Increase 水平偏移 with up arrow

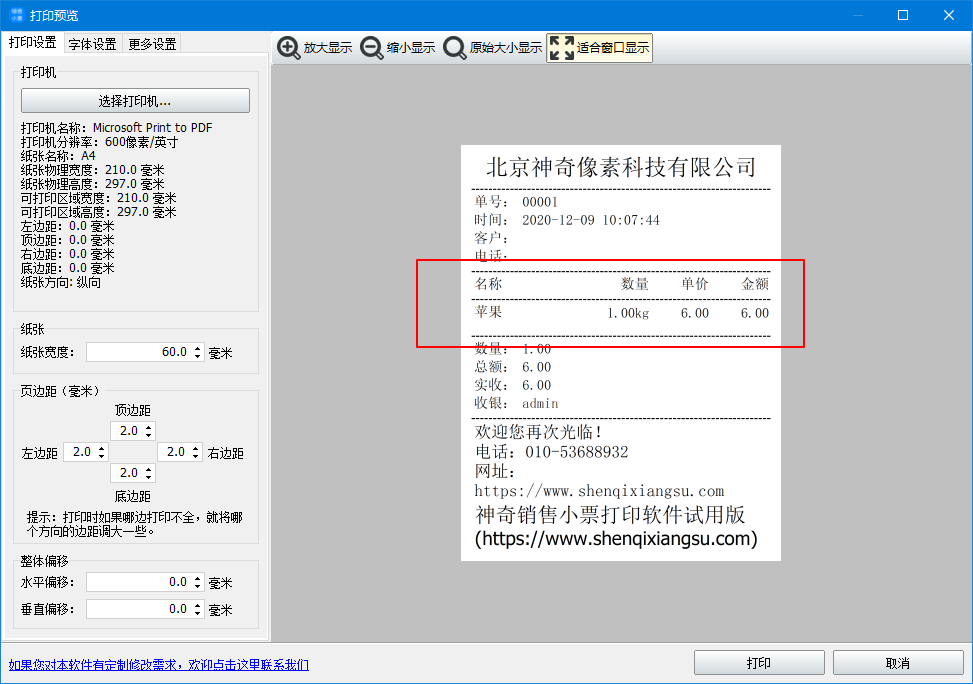click(x=197, y=578)
